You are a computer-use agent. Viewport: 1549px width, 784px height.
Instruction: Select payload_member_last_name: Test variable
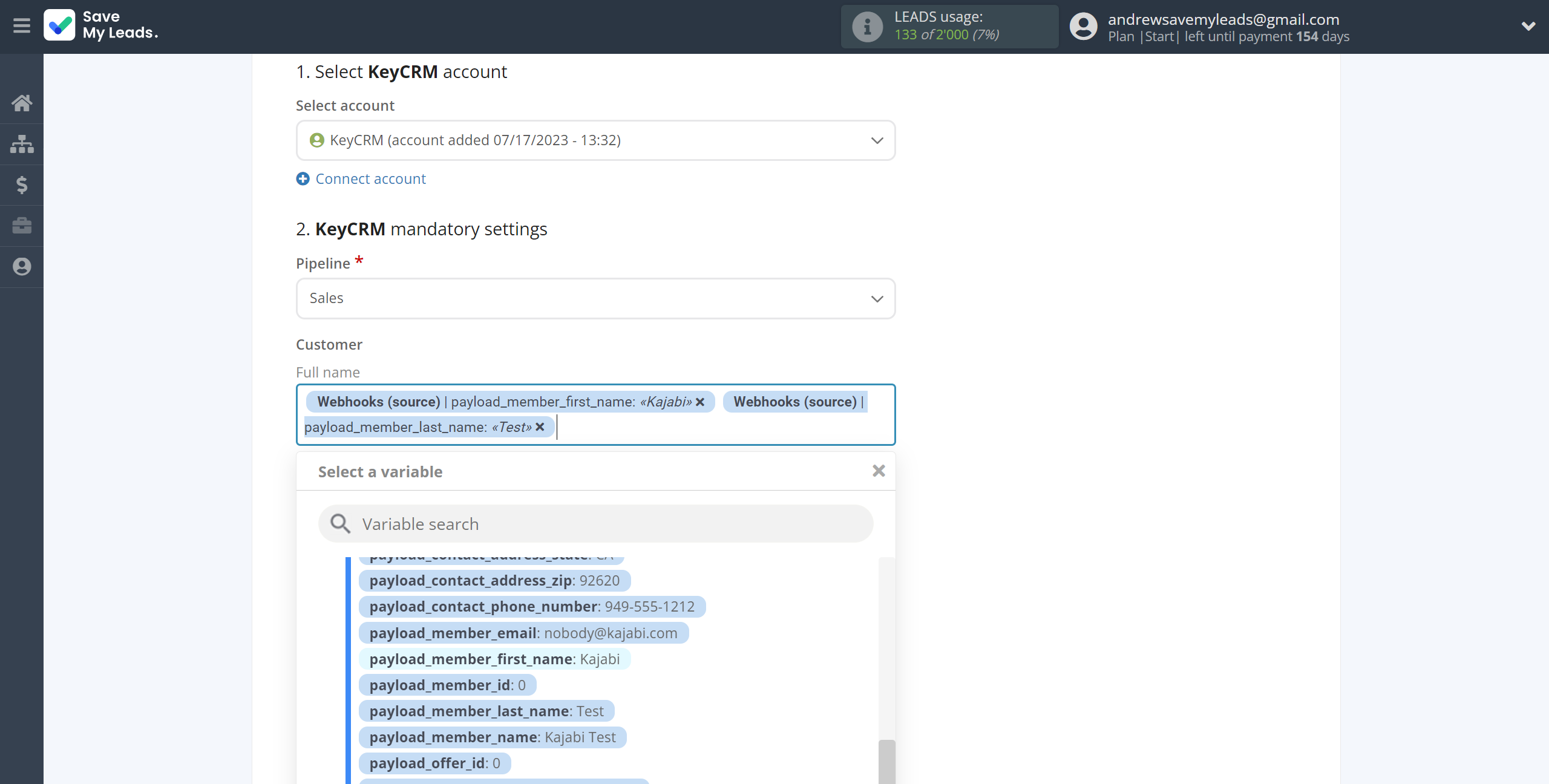point(486,711)
